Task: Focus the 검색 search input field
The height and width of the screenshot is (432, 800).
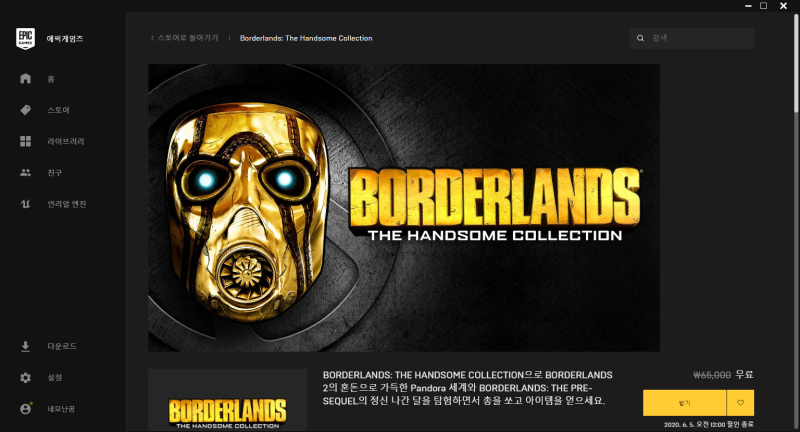Action: pos(691,38)
